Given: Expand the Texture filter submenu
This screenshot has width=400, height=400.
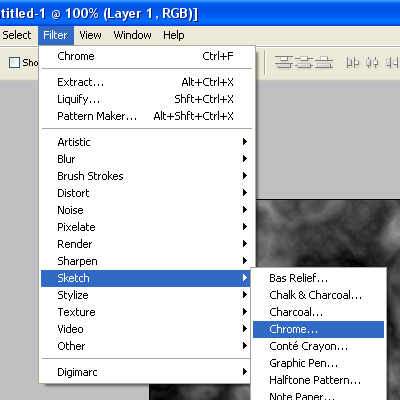Looking at the screenshot, I should pos(146,312).
